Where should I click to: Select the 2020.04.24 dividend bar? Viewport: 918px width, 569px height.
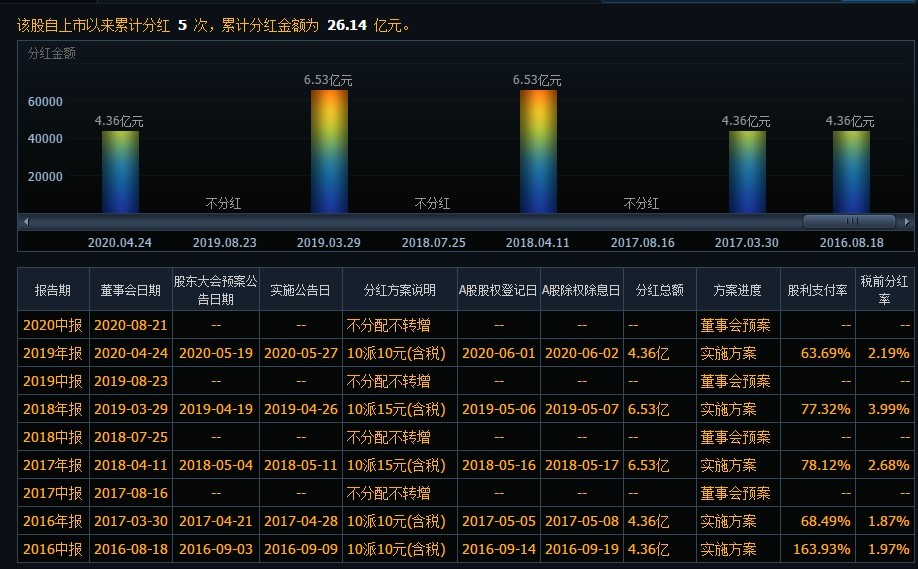point(121,172)
